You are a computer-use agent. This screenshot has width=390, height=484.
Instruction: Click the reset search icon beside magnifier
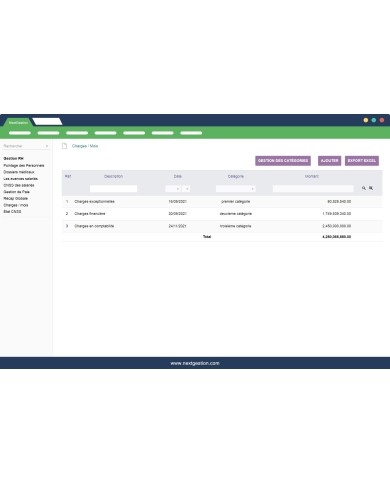(371, 188)
